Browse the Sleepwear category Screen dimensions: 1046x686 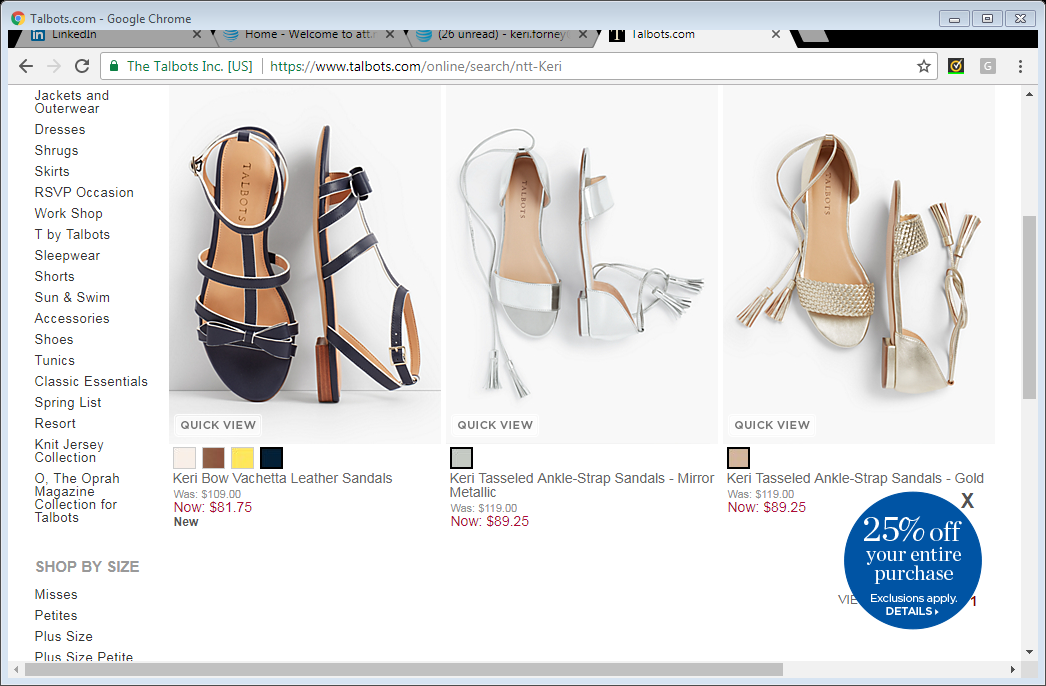[67, 256]
